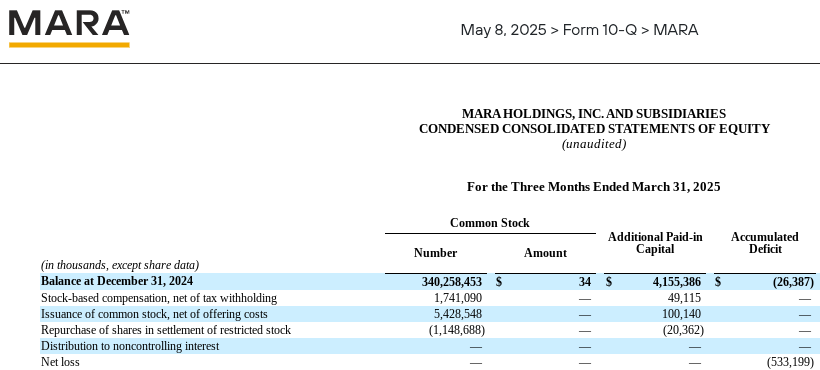The height and width of the screenshot is (370, 820).
Task: Click common stock amount 34
Action: pos(585,282)
